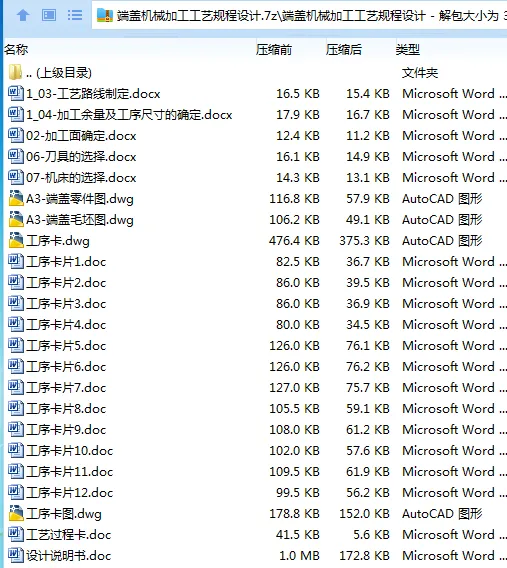Image resolution: width=507 pixels, height=568 pixels.
Task: Open the parent folder (上级目录) icon
Action: point(16,72)
